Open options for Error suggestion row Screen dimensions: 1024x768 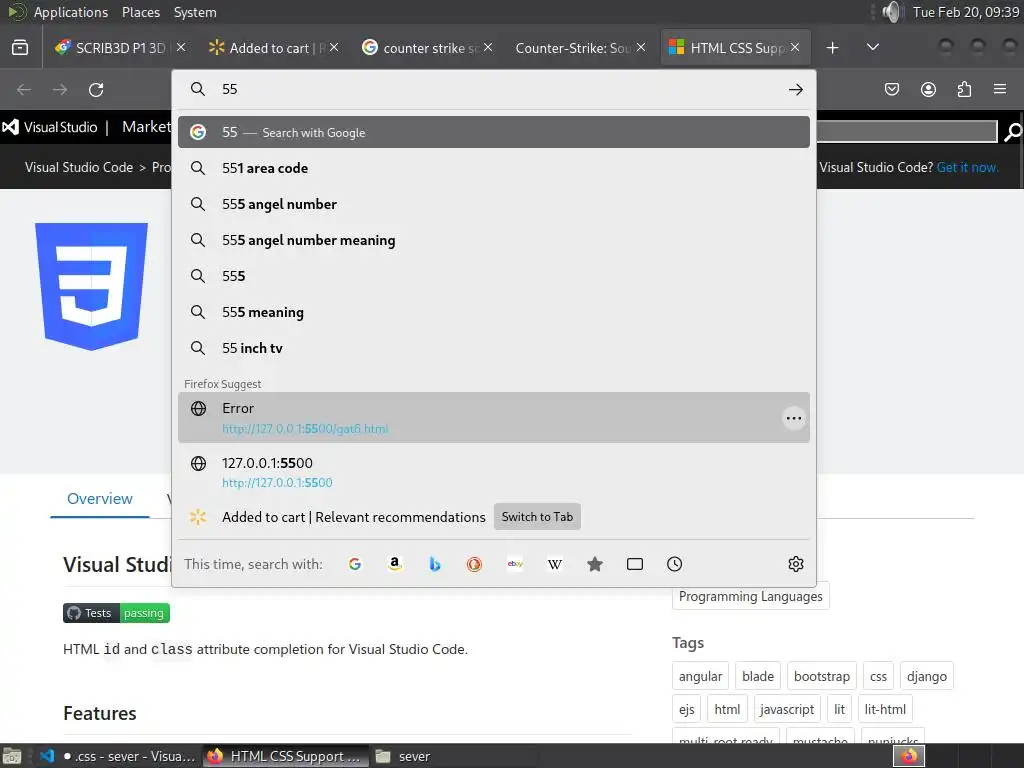coord(793,418)
